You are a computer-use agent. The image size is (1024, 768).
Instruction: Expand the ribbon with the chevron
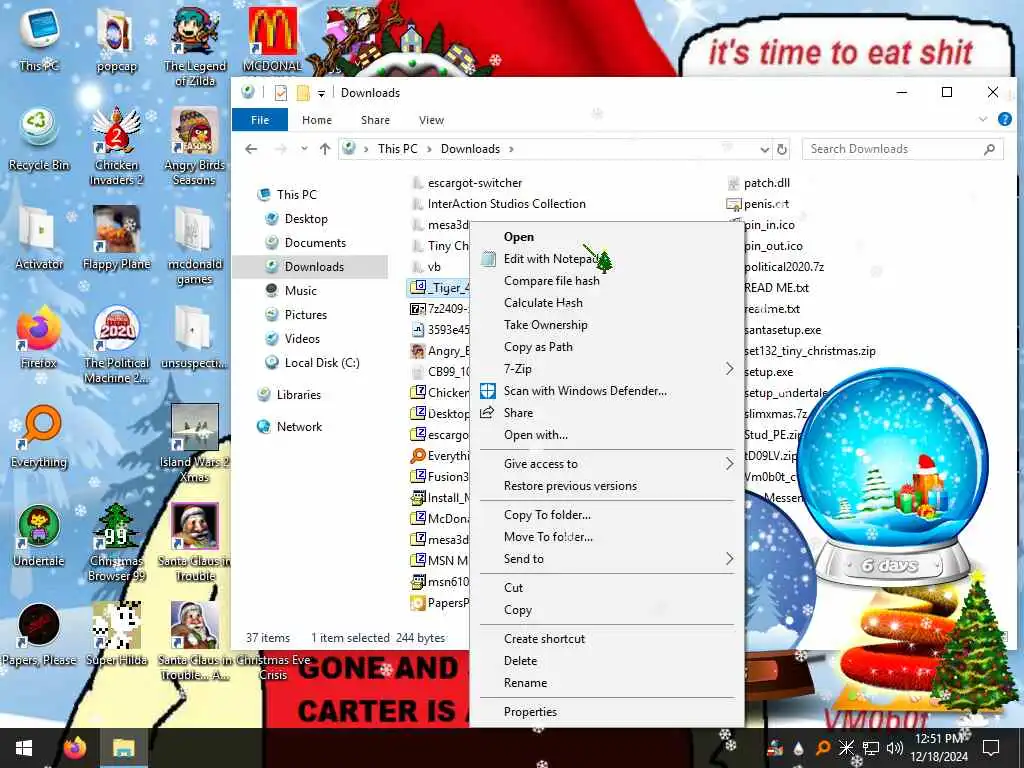tap(983, 120)
